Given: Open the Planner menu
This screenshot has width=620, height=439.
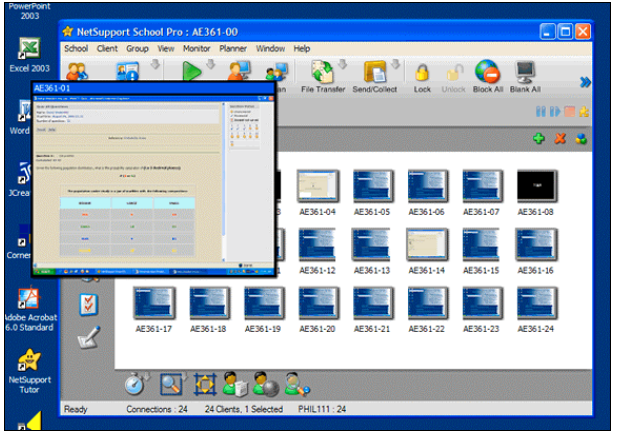Looking at the screenshot, I should tap(233, 48).
